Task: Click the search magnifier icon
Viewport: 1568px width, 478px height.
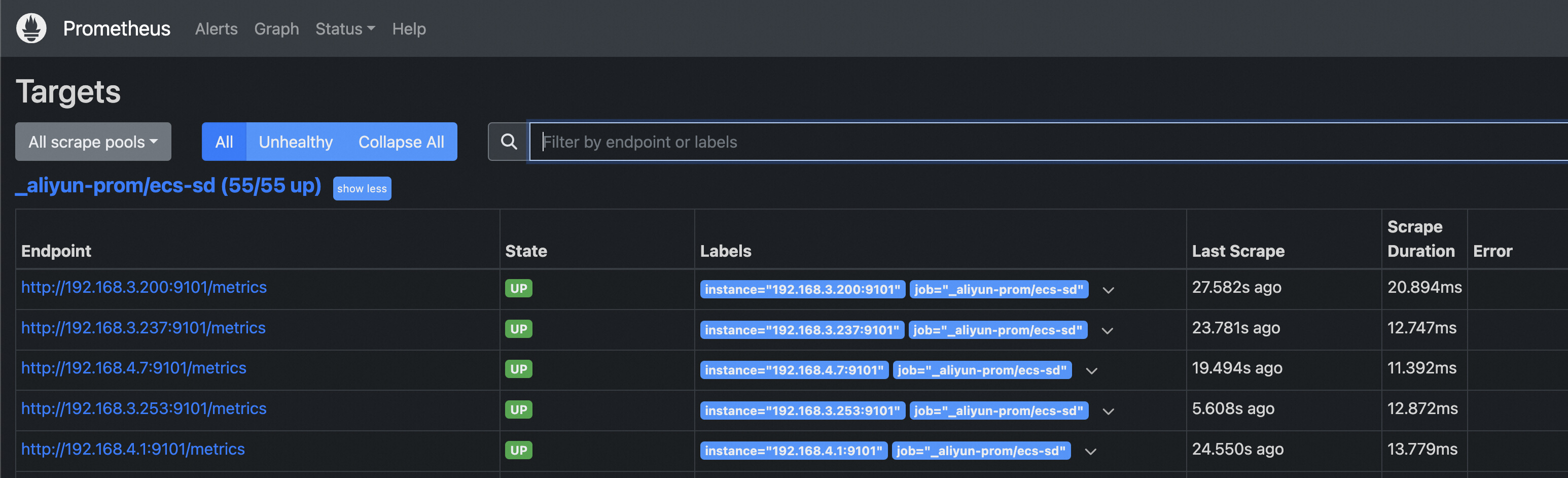Action: click(x=508, y=142)
